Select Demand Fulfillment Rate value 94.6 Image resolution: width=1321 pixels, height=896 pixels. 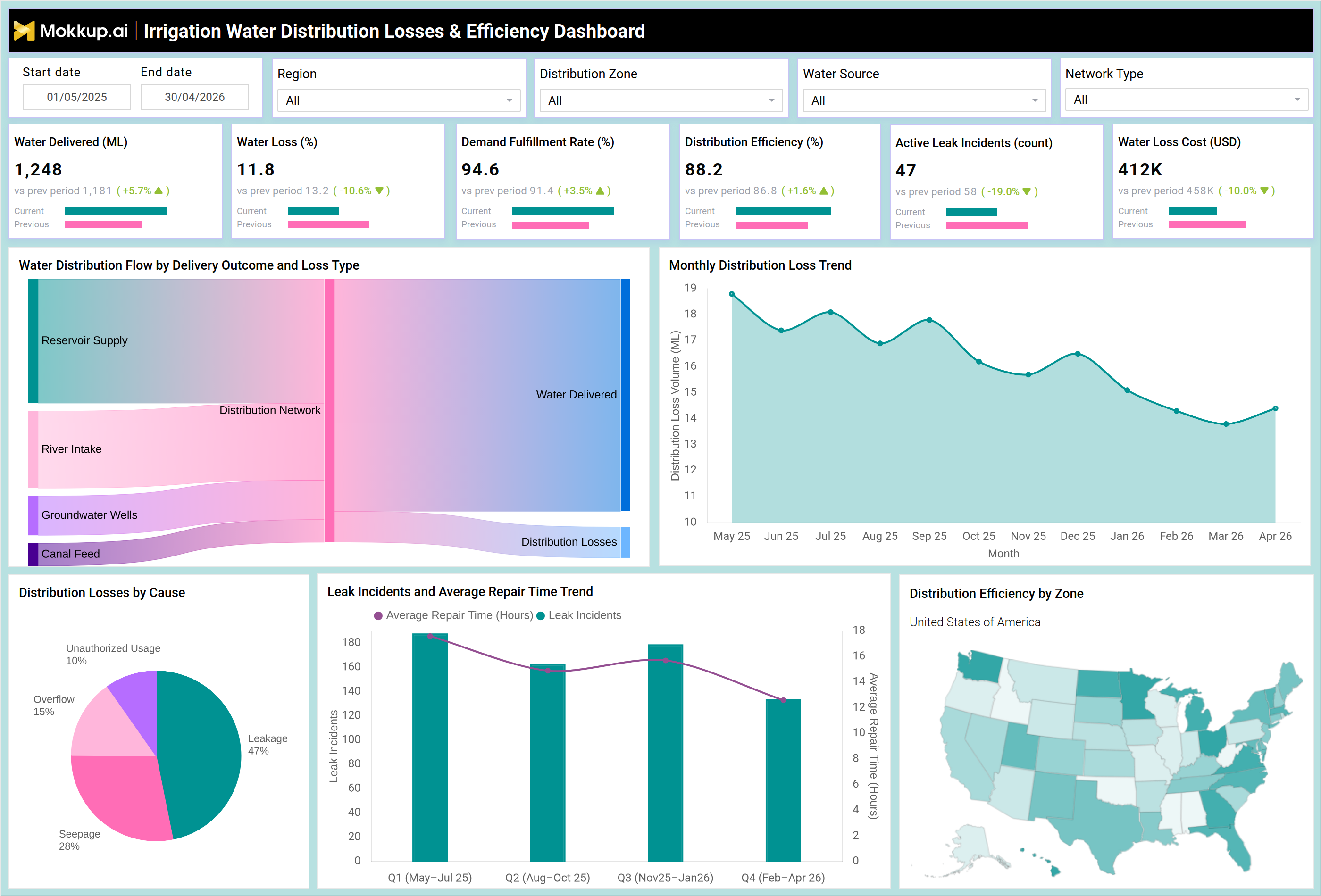[480, 169]
